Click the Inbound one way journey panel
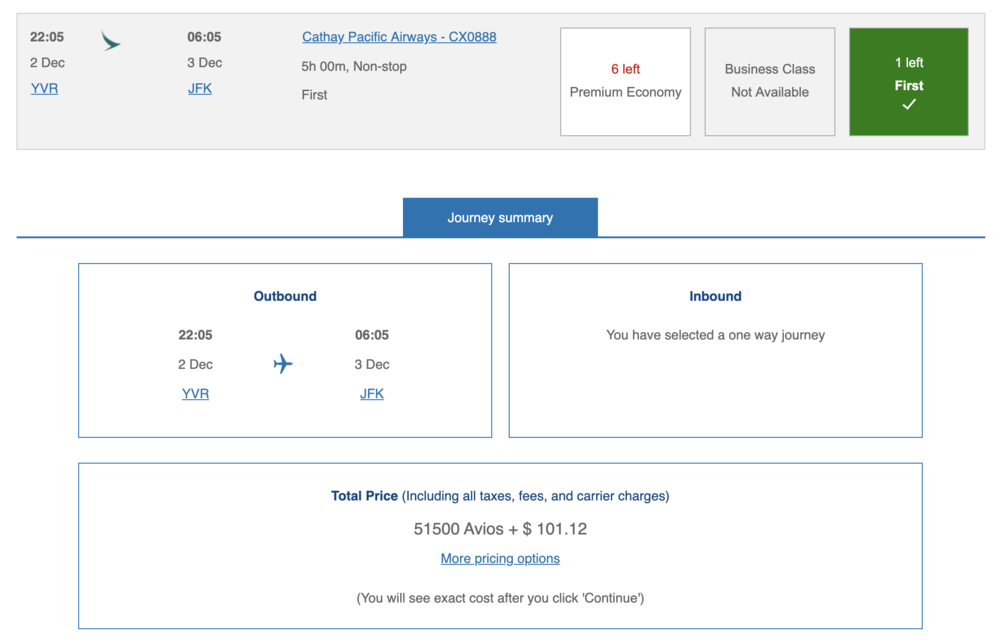This screenshot has height=643, width=1000. click(x=715, y=350)
